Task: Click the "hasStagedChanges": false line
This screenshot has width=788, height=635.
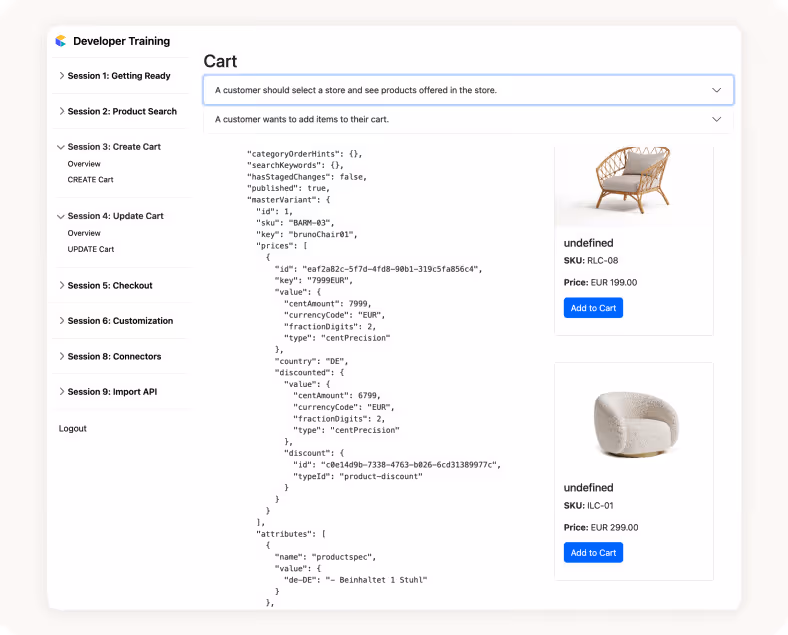Action: [307, 177]
